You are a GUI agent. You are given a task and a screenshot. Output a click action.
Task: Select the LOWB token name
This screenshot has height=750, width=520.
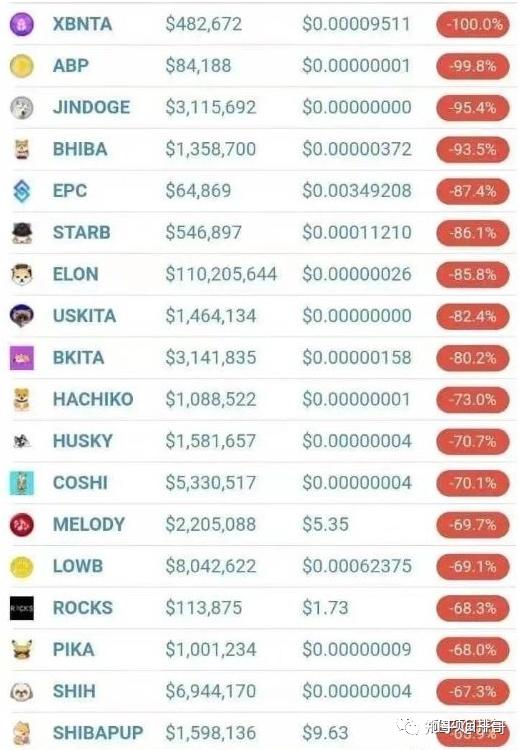78,566
